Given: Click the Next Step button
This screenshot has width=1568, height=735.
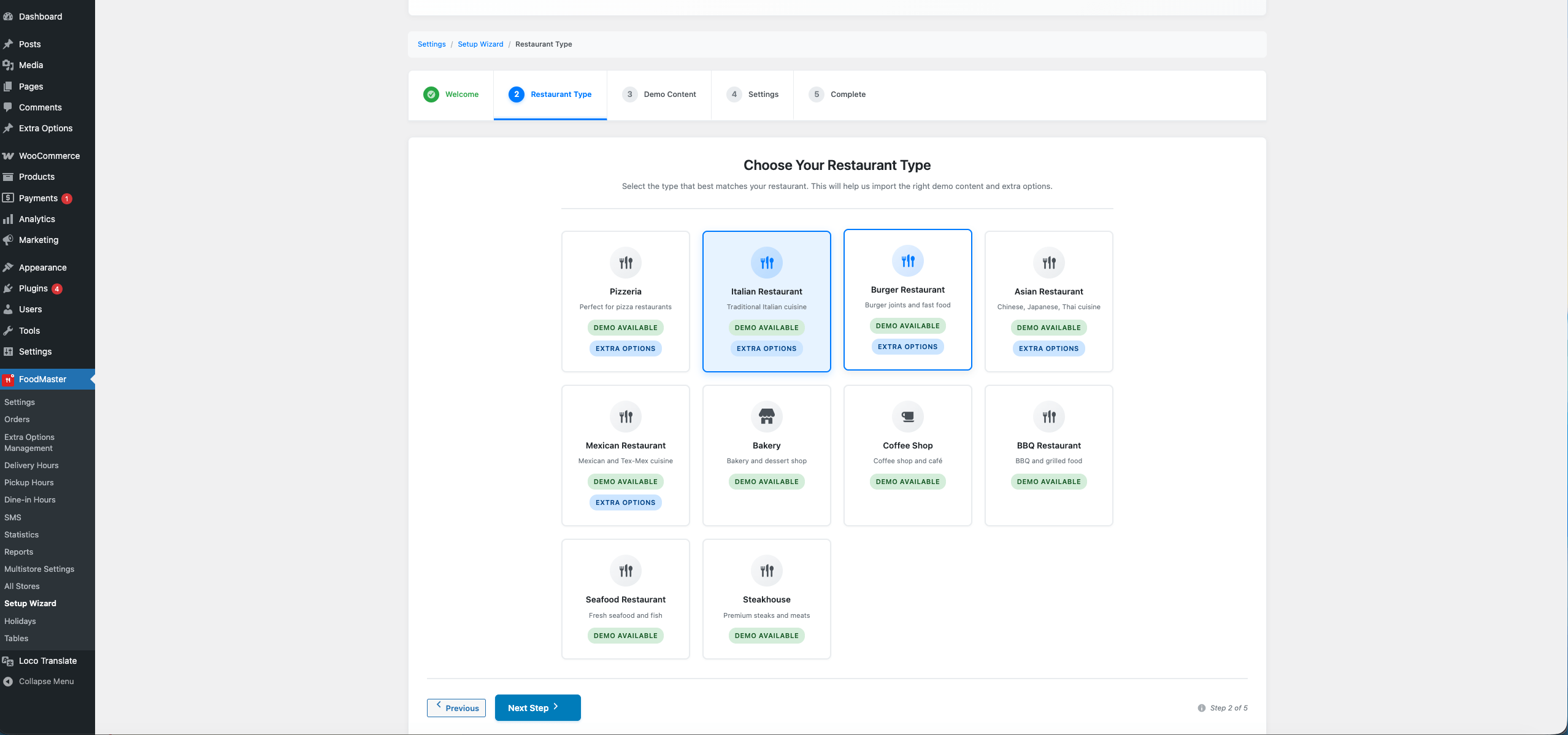Looking at the screenshot, I should click(537, 707).
